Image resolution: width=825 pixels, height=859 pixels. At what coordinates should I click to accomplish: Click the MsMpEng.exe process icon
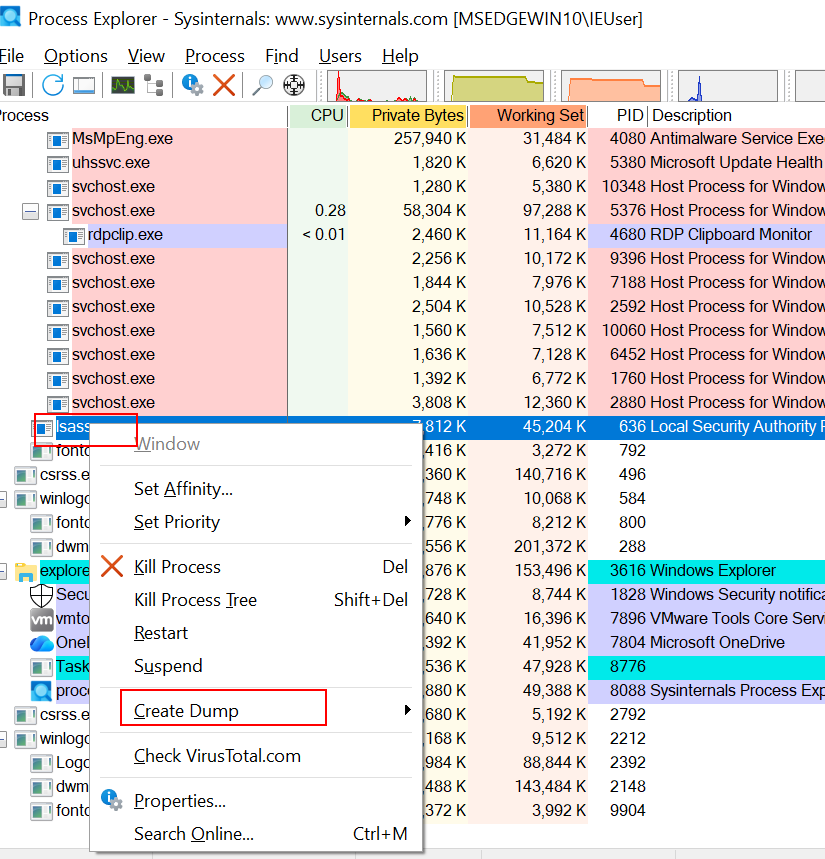[58, 140]
